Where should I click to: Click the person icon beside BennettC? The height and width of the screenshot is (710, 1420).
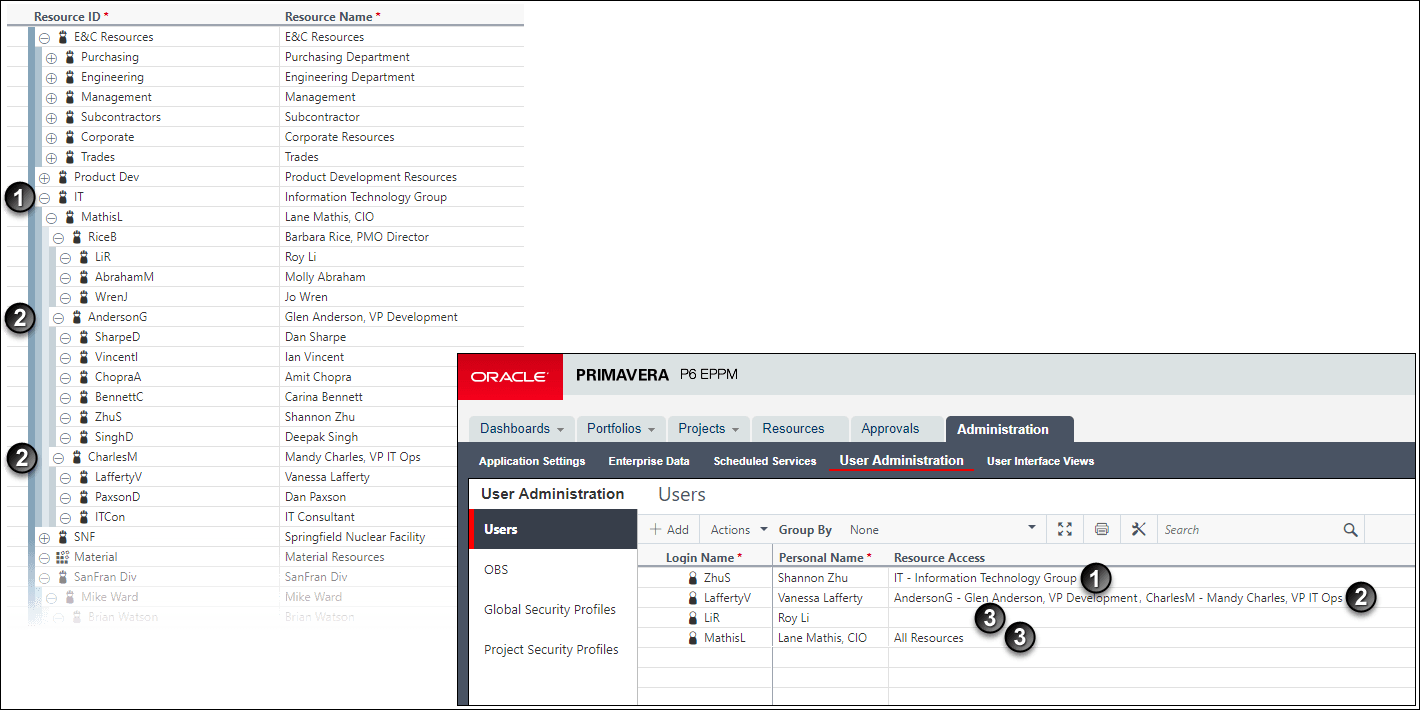tap(84, 397)
